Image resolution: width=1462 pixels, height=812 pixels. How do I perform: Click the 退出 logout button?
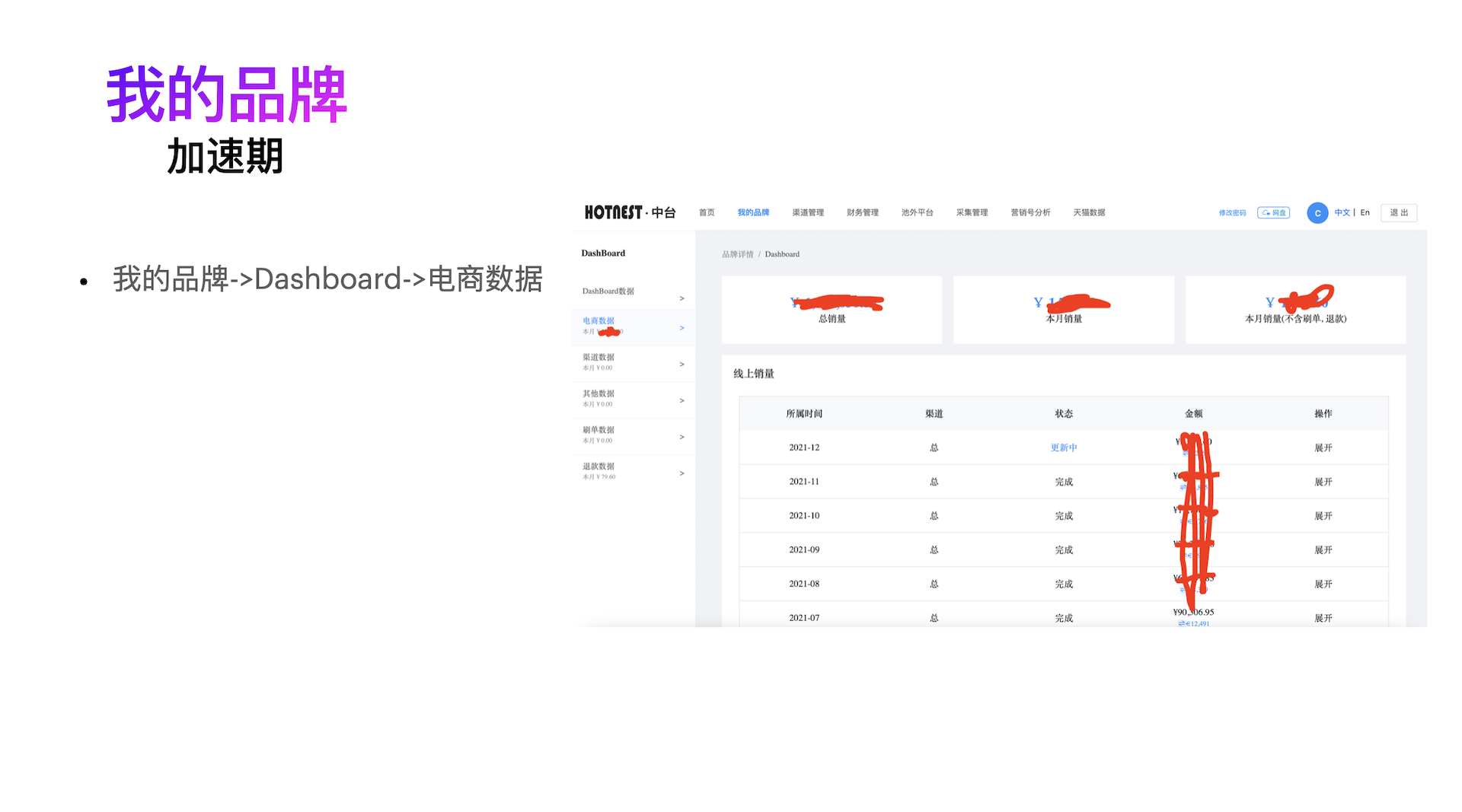pyautogui.click(x=1399, y=213)
